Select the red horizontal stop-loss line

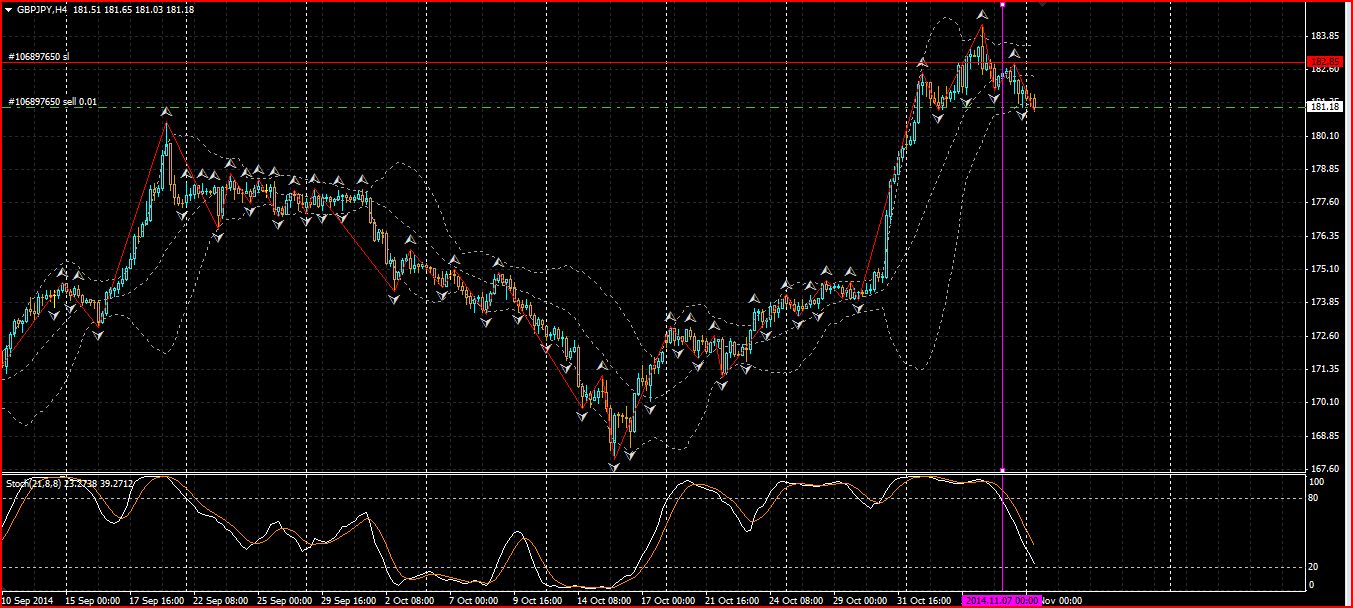pyautogui.click(x=650, y=63)
